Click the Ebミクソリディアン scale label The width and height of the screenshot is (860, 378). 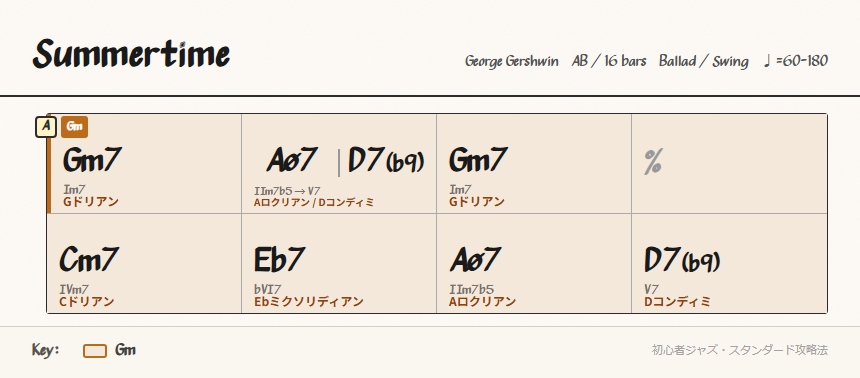tap(309, 302)
